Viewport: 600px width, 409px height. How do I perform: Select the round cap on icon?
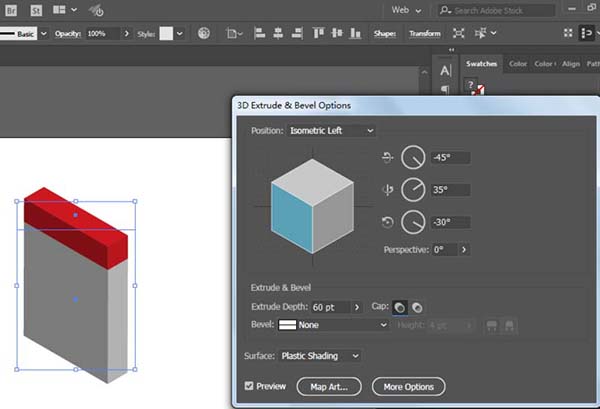tap(400, 307)
